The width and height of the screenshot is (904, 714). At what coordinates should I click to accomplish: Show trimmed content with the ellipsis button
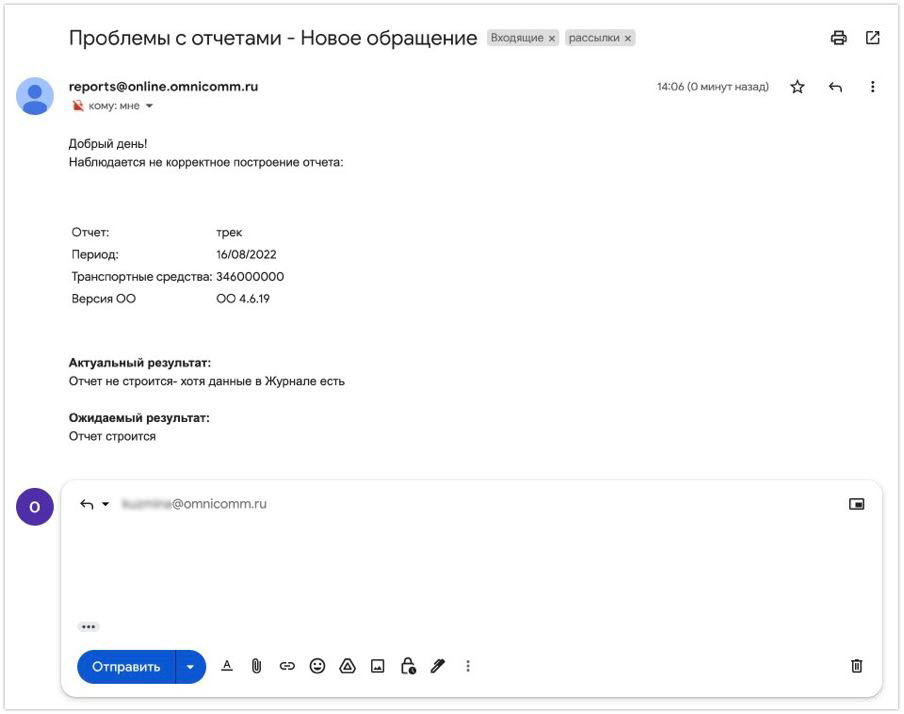88,627
